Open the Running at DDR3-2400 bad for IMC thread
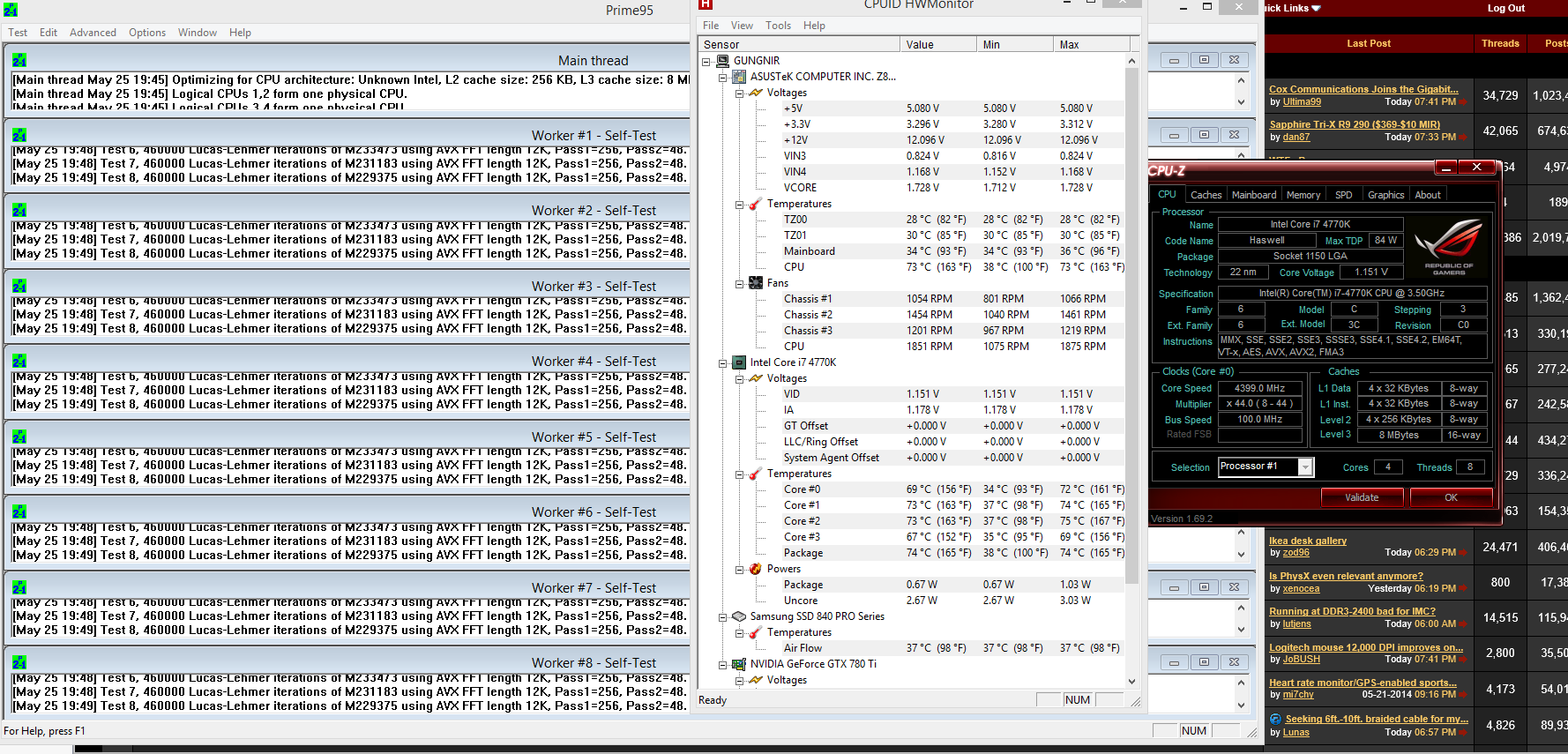The height and width of the screenshot is (754, 1568). [x=1352, y=611]
